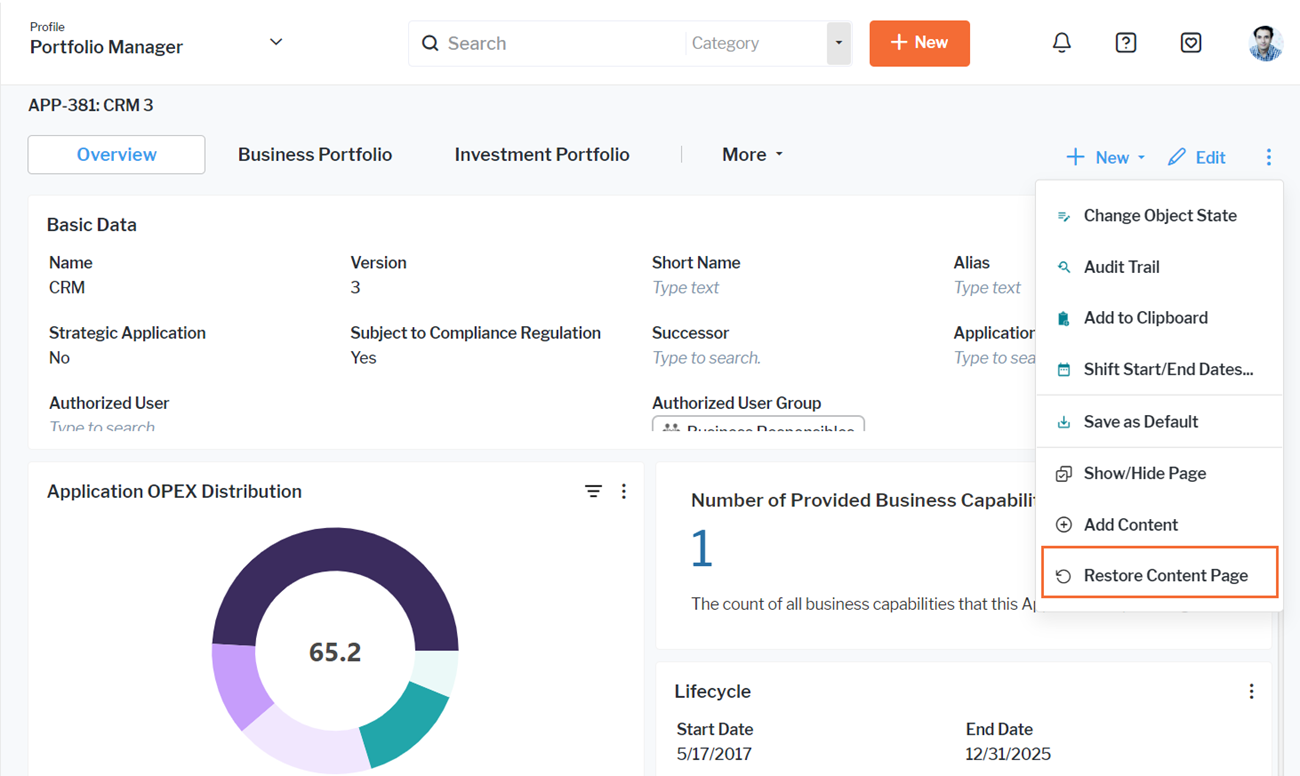Expand the More tabs dropdown
The height and width of the screenshot is (776, 1300).
752,155
